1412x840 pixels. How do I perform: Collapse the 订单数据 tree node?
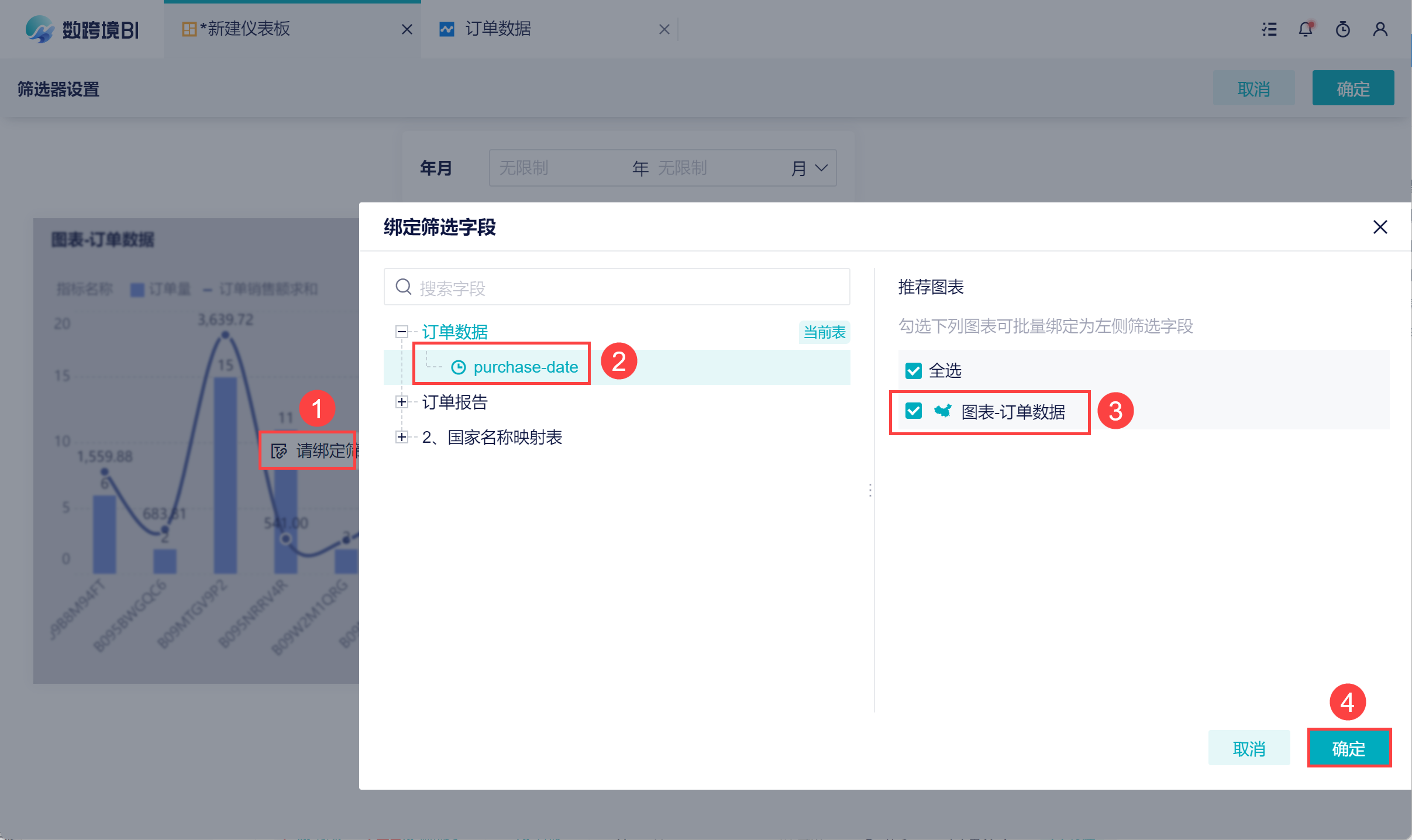(401, 332)
